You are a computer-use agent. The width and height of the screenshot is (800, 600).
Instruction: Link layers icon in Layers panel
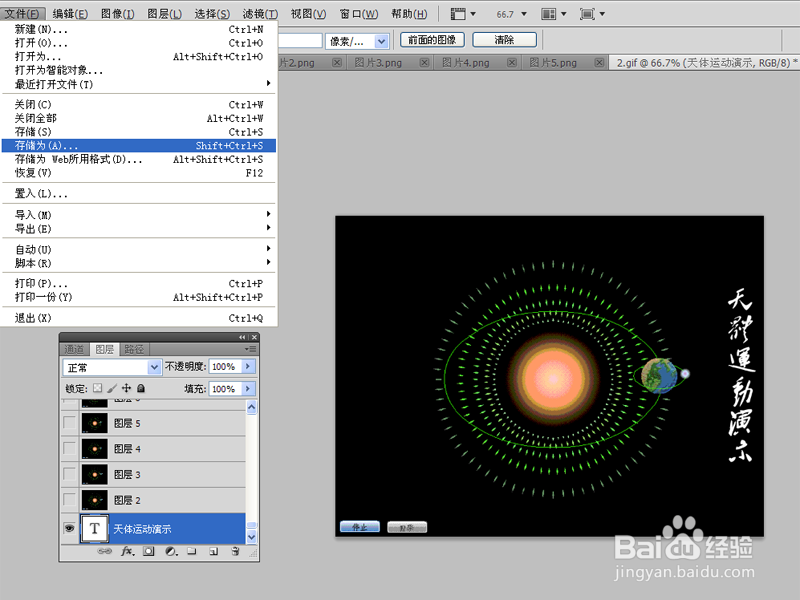tap(105, 551)
